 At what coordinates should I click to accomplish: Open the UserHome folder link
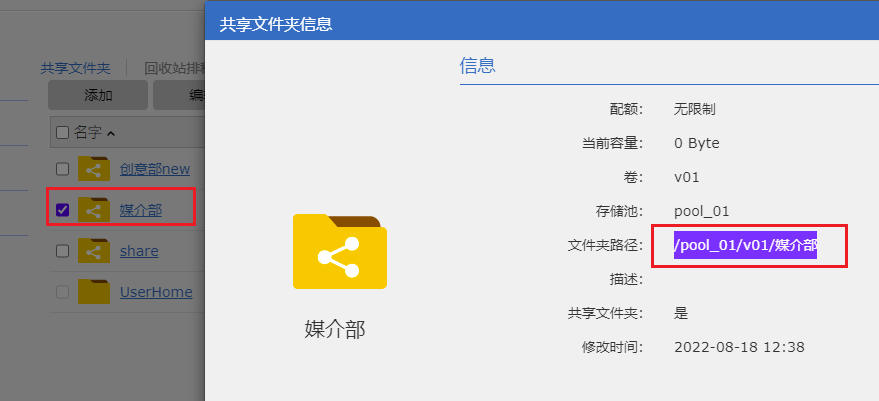click(155, 292)
